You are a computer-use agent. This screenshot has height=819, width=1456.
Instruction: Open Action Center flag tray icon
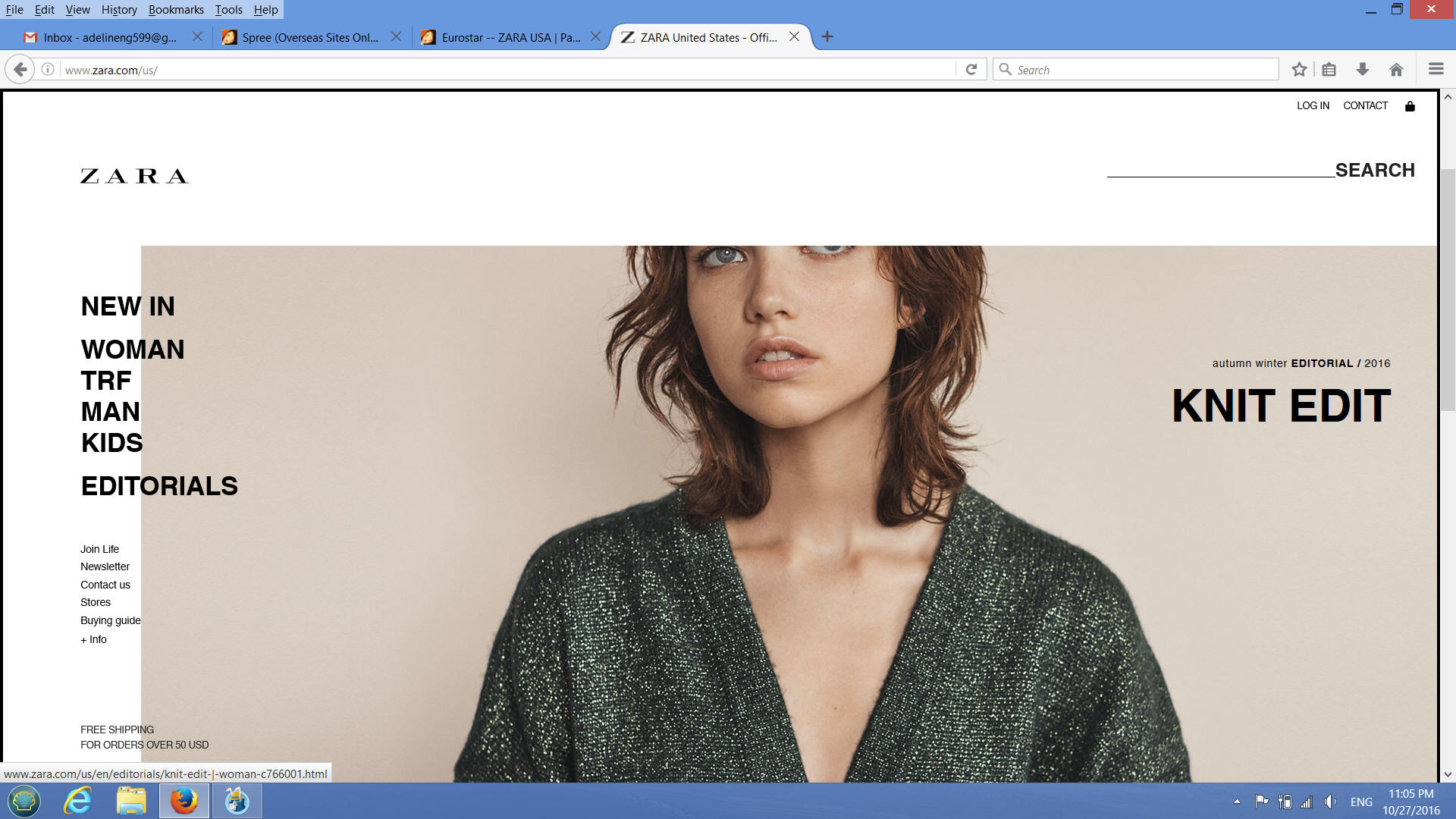(1261, 802)
